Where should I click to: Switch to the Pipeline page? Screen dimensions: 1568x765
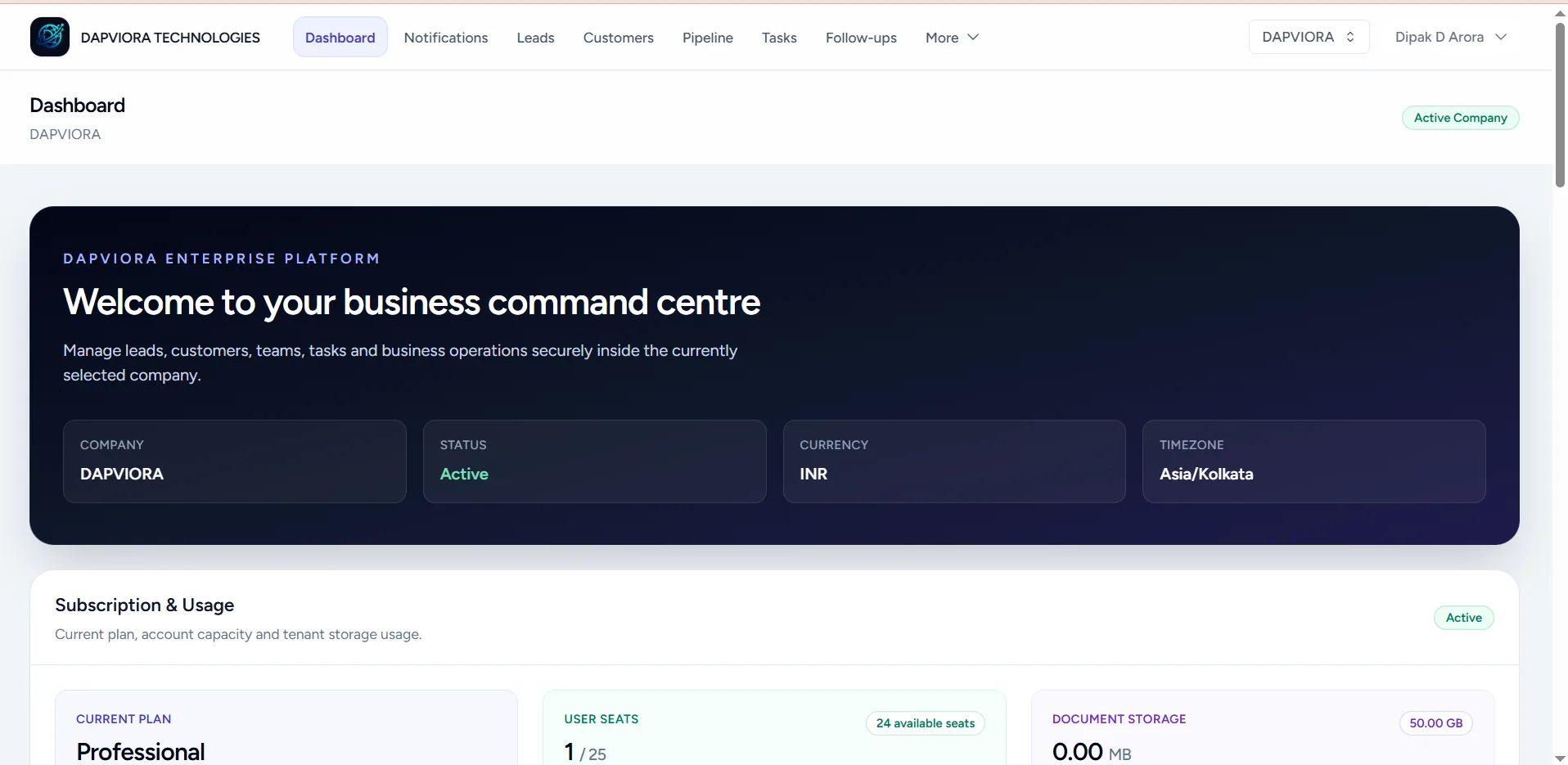tap(707, 38)
